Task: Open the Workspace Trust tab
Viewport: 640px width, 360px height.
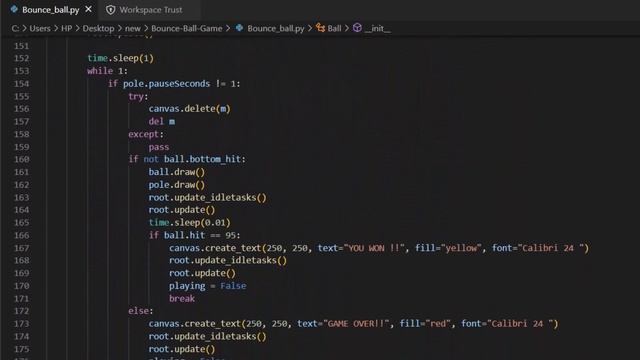Action: 150,10
